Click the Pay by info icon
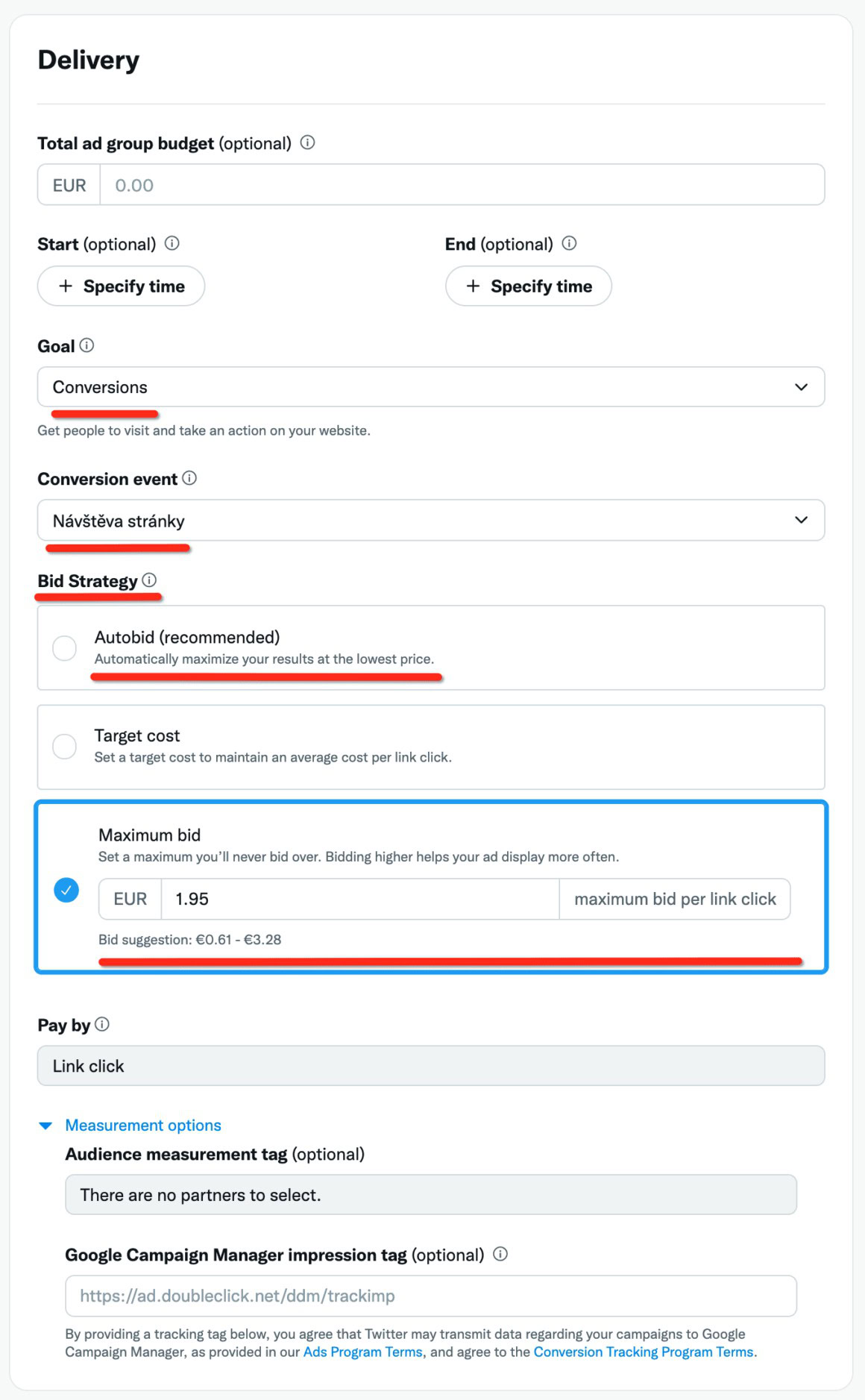Image resolution: width=865 pixels, height=1400 pixels. pos(103,1024)
